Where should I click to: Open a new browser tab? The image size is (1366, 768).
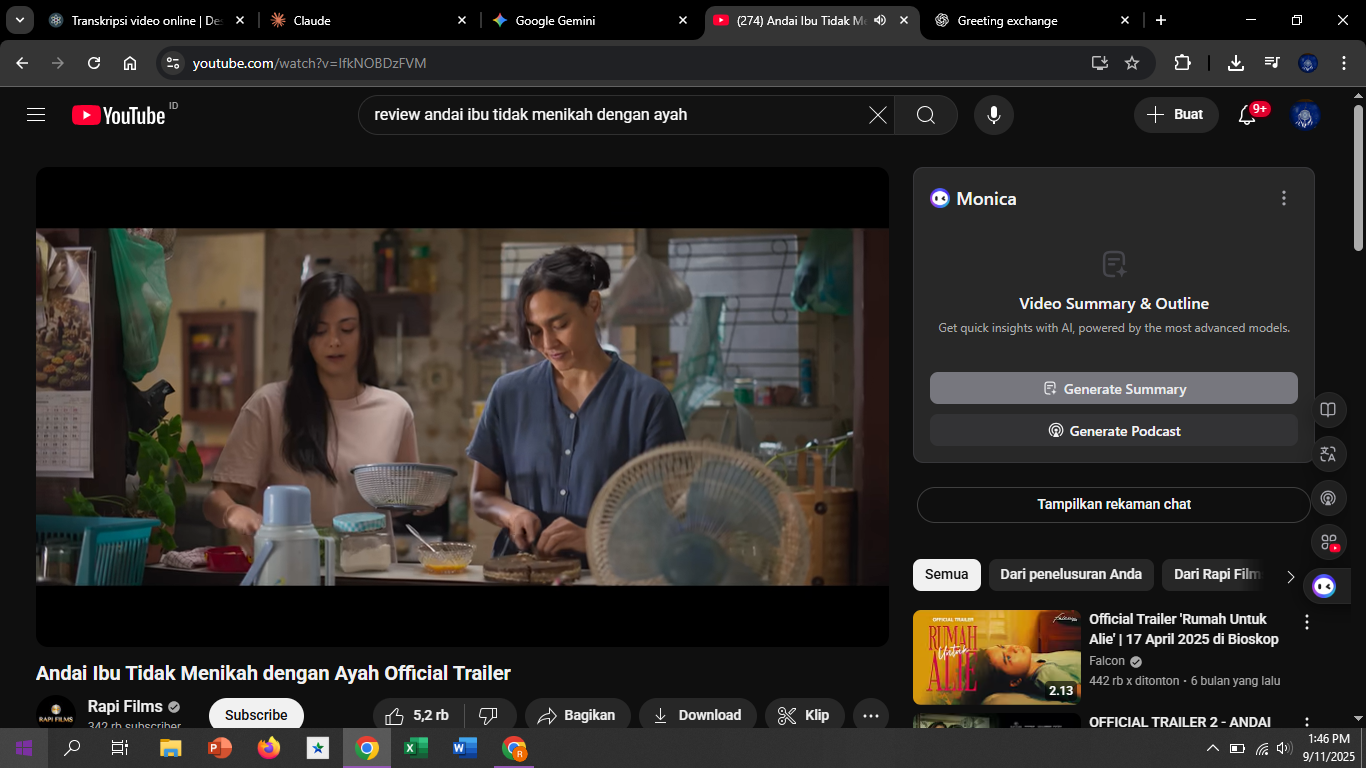[x=1160, y=20]
